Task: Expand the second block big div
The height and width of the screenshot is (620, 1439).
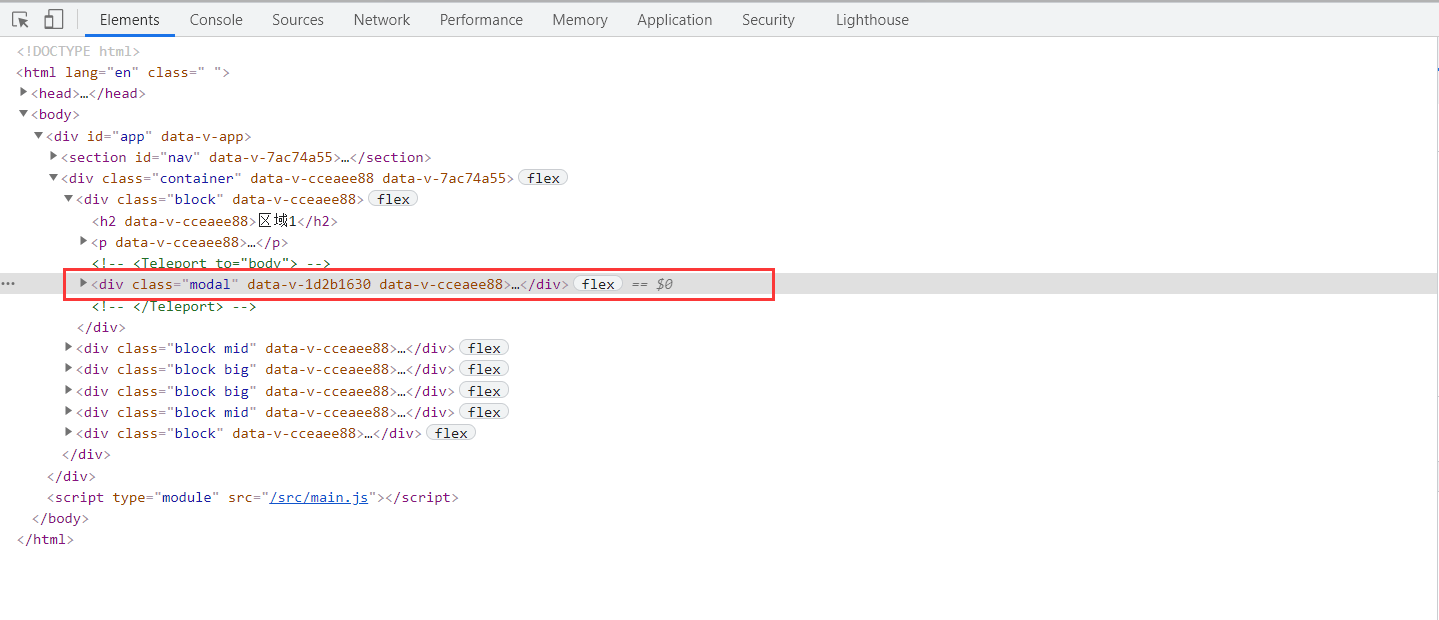Action: pyautogui.click(x=69, y=390)
